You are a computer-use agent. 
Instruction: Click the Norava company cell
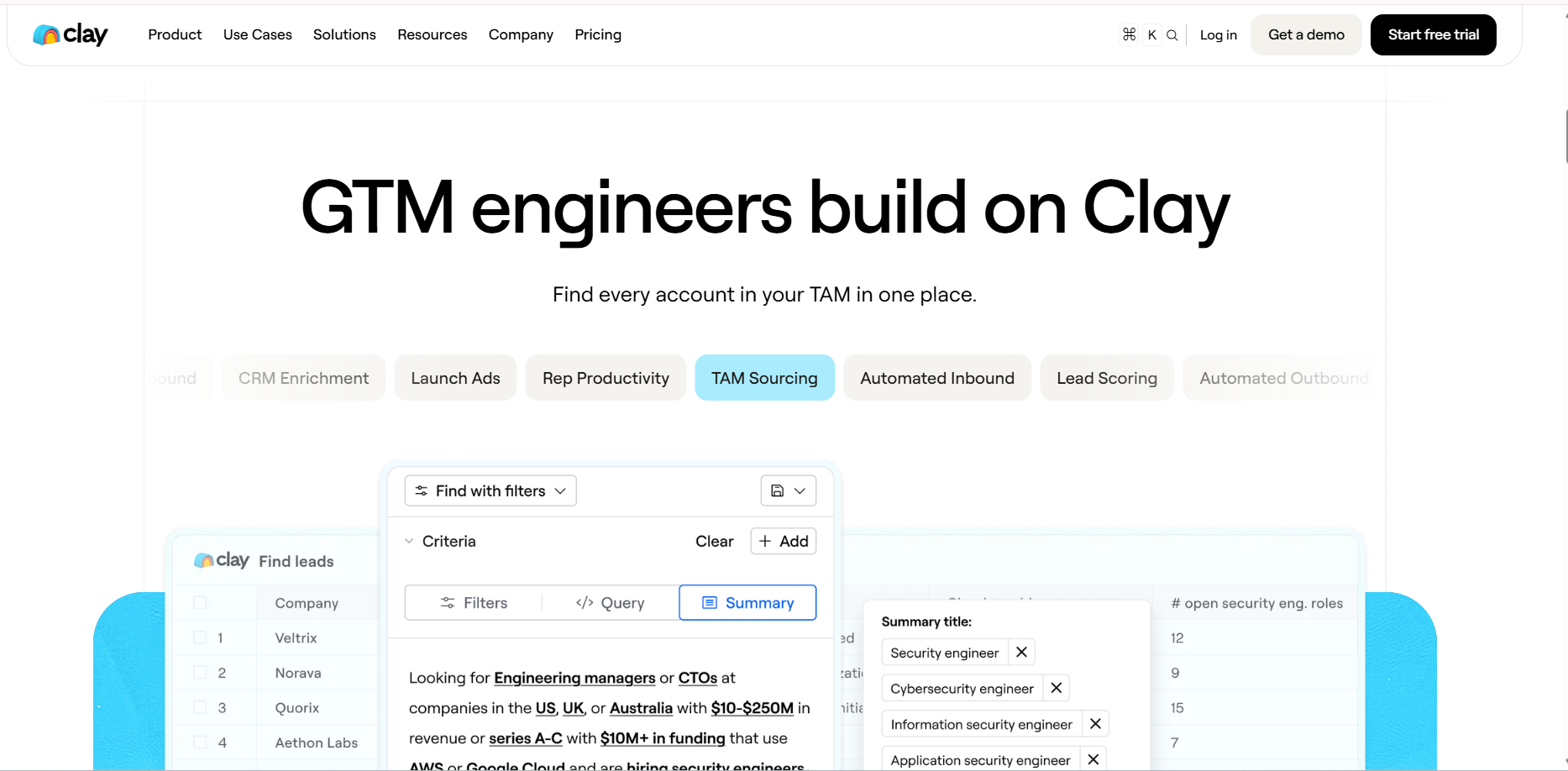pos(298,673)
